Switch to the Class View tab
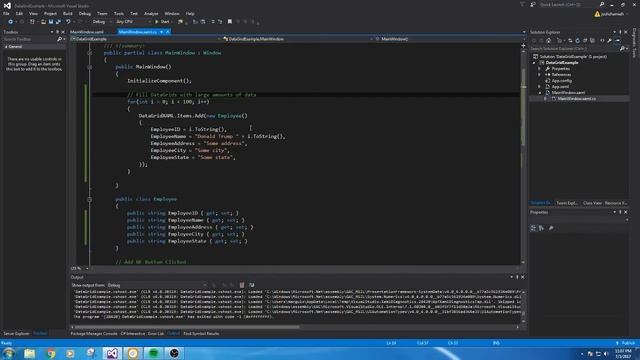The width and height of the screenshot is (640, 360). tap(592, 203)
